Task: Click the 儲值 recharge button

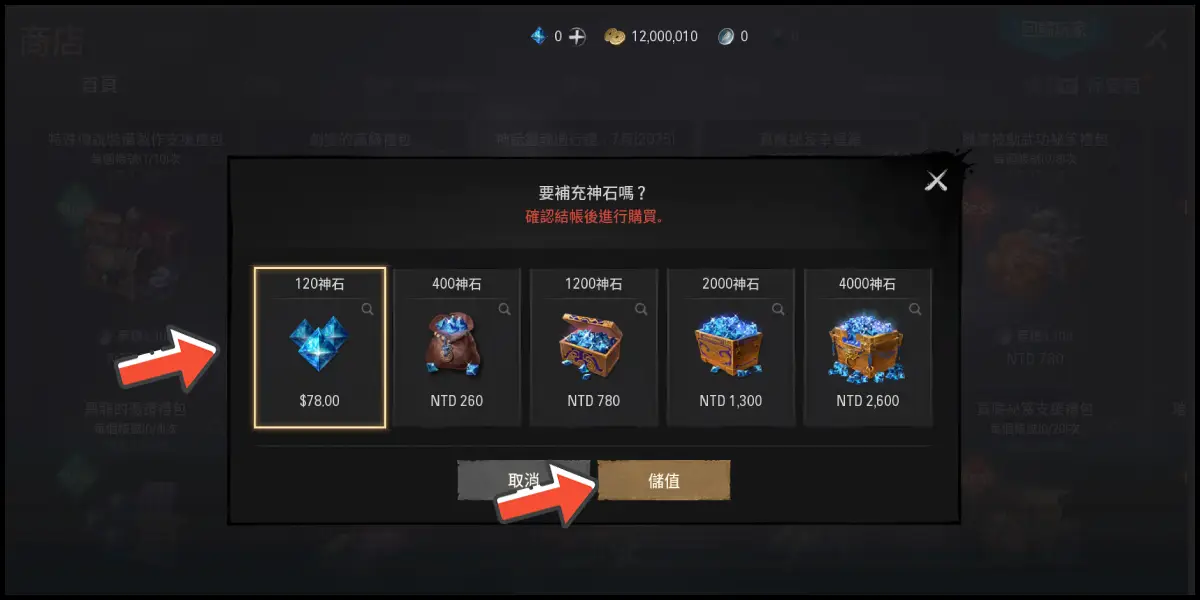Action: point(664,481)
